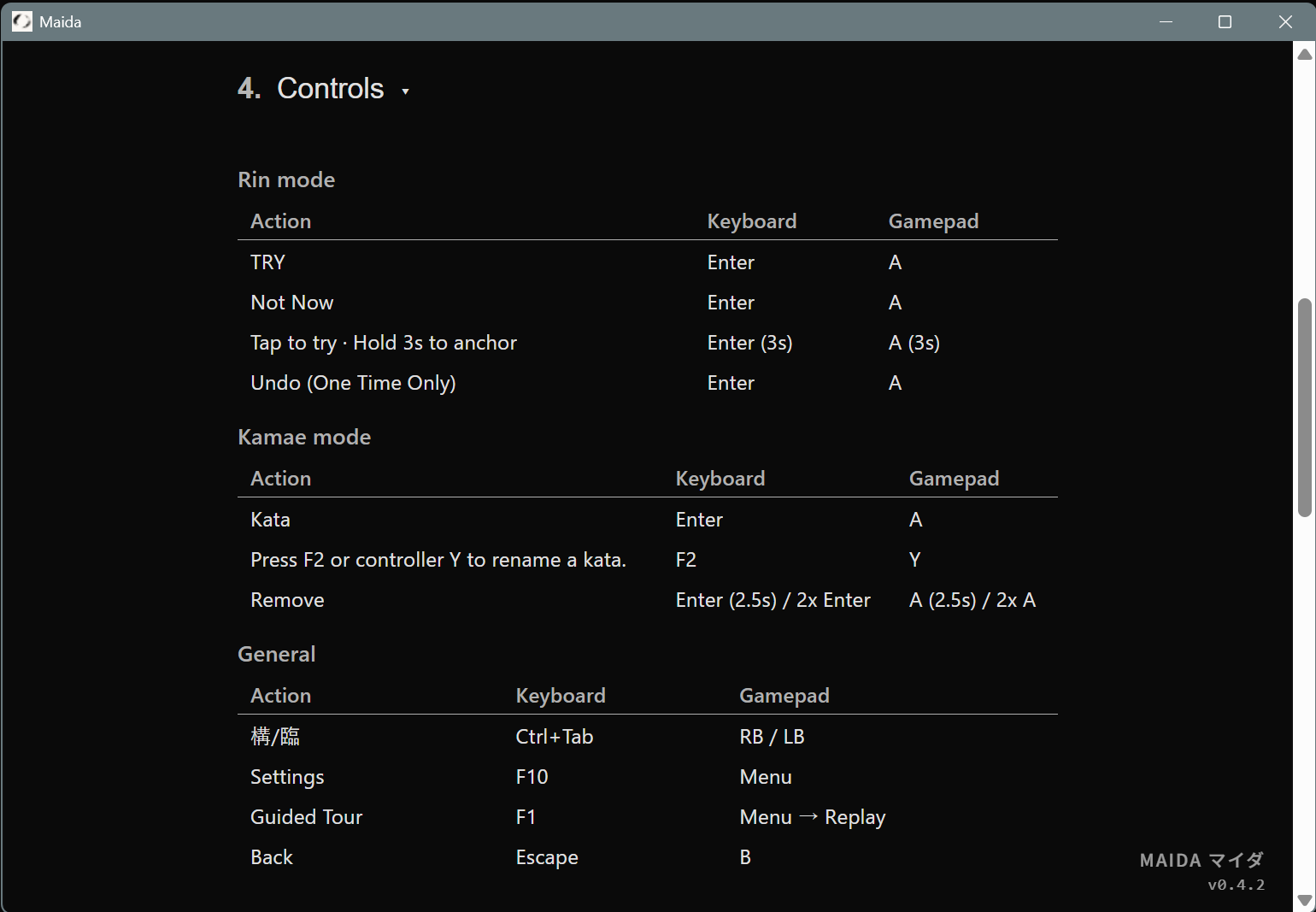Open the Settings row under General
1316x912 pixels.
(287, 777)
